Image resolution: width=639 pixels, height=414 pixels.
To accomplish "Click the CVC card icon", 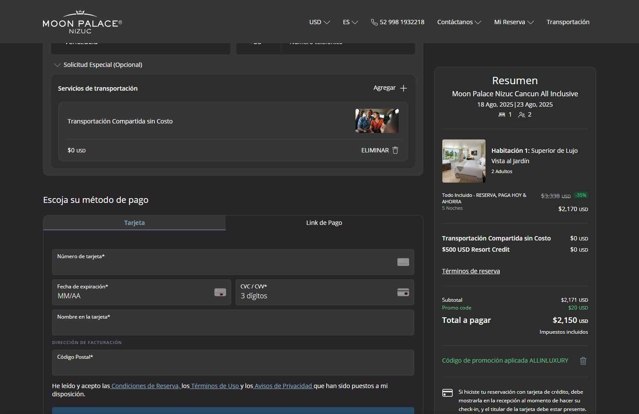I will coord(403,292).
